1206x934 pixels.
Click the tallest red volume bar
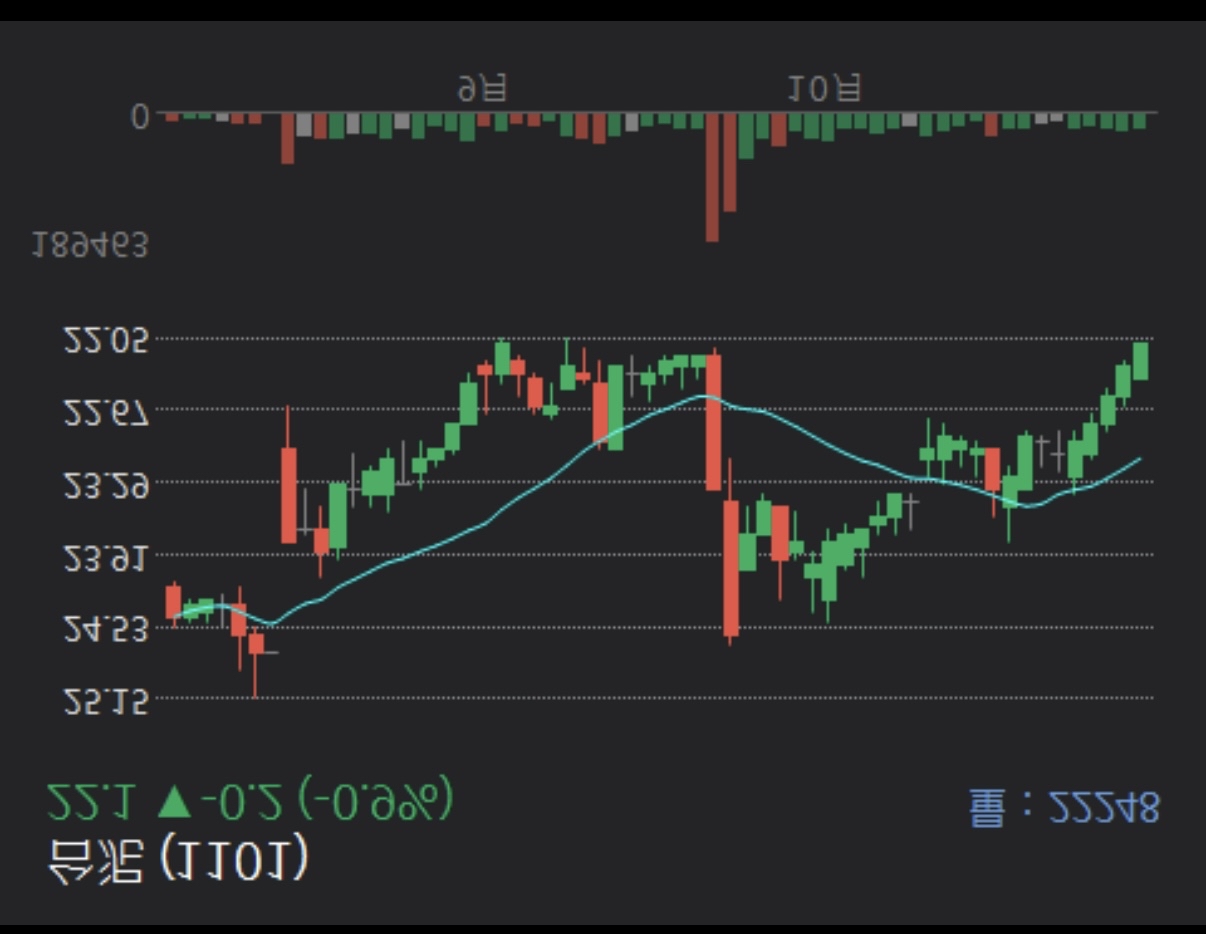tap(712, 177)
